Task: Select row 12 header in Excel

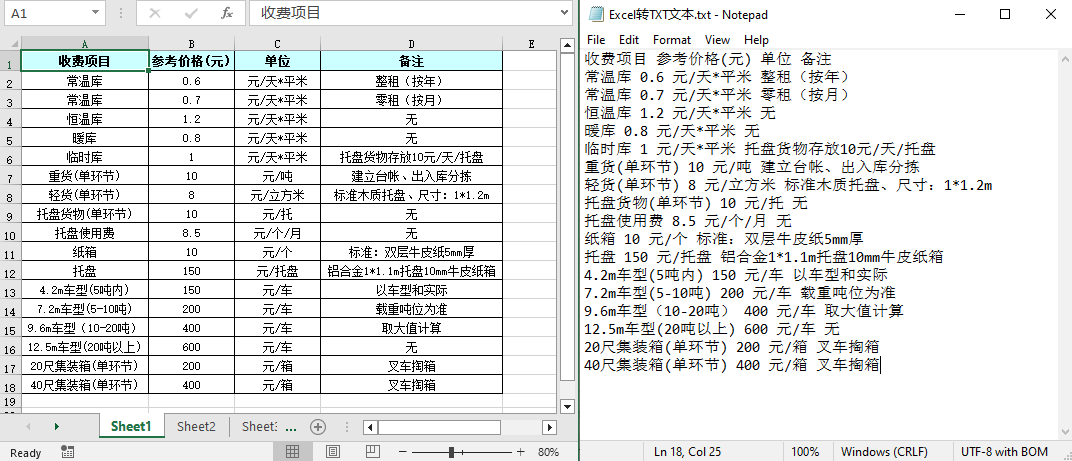Action: coord(10,273)
